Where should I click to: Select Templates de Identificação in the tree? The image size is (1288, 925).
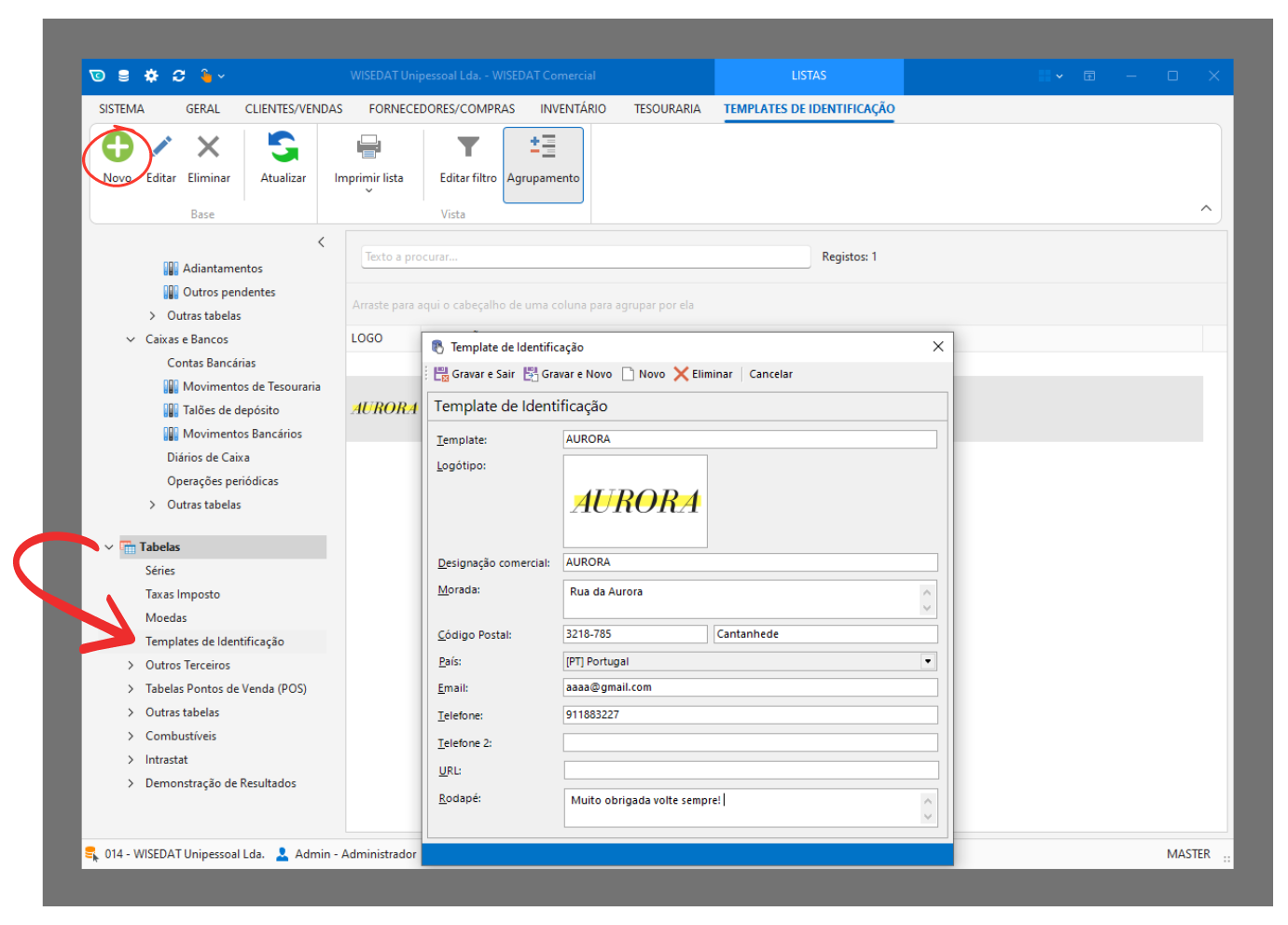[x=215, y=642]
